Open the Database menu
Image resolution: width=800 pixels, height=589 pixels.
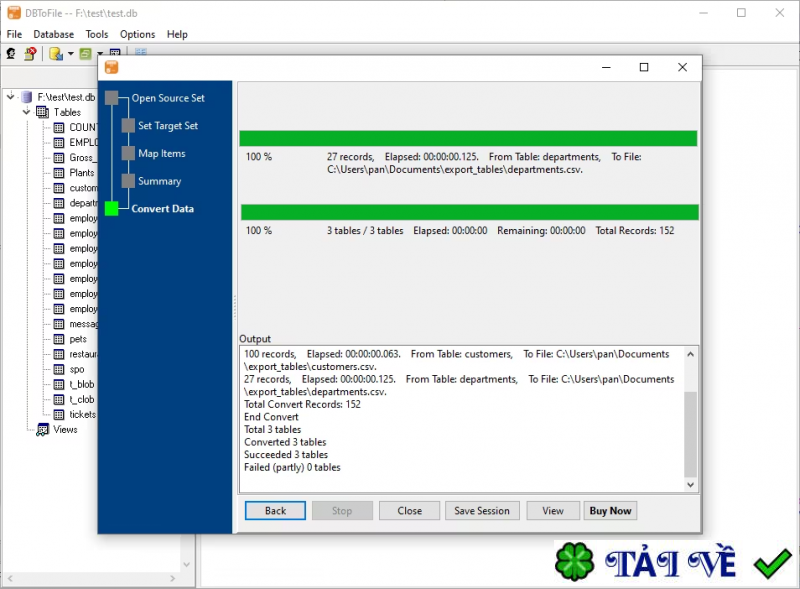coord(53,33)
